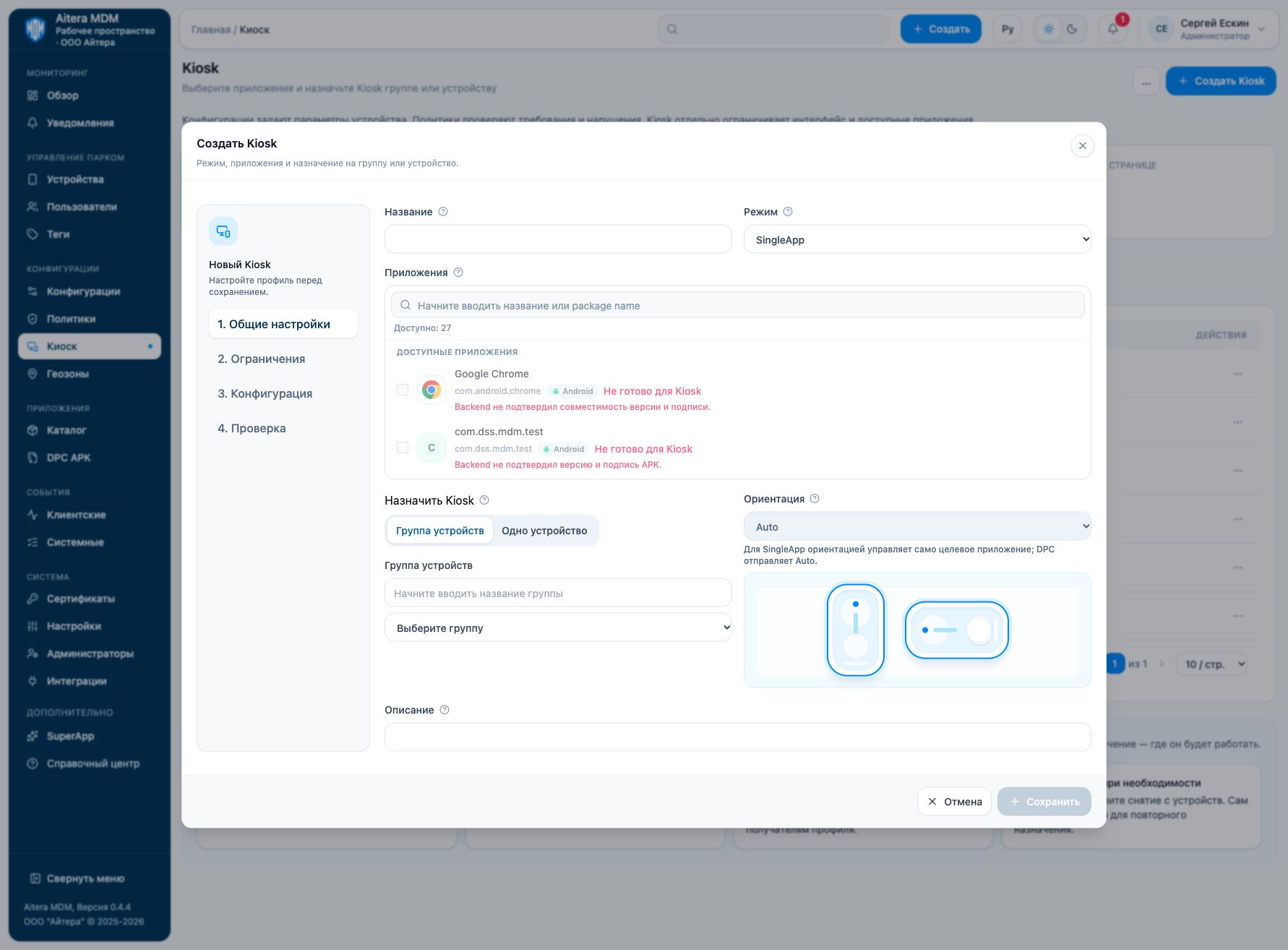Click the Ру language button

[x=1008, y=29]
